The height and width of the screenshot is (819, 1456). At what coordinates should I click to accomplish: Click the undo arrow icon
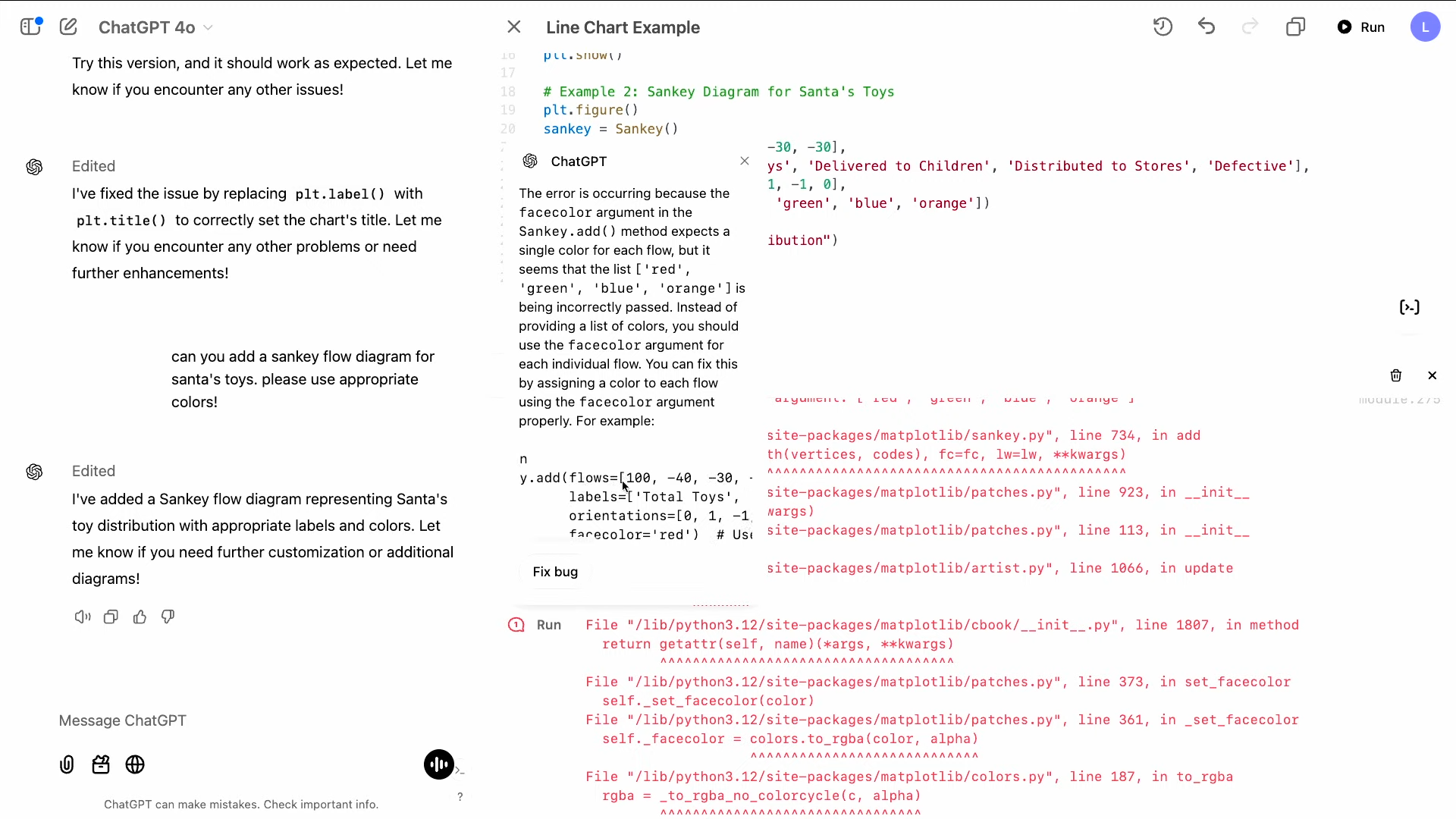(x=1207, y=27)
